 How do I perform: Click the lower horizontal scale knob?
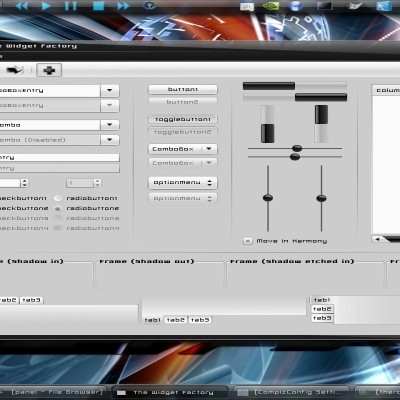coord(295,157)
